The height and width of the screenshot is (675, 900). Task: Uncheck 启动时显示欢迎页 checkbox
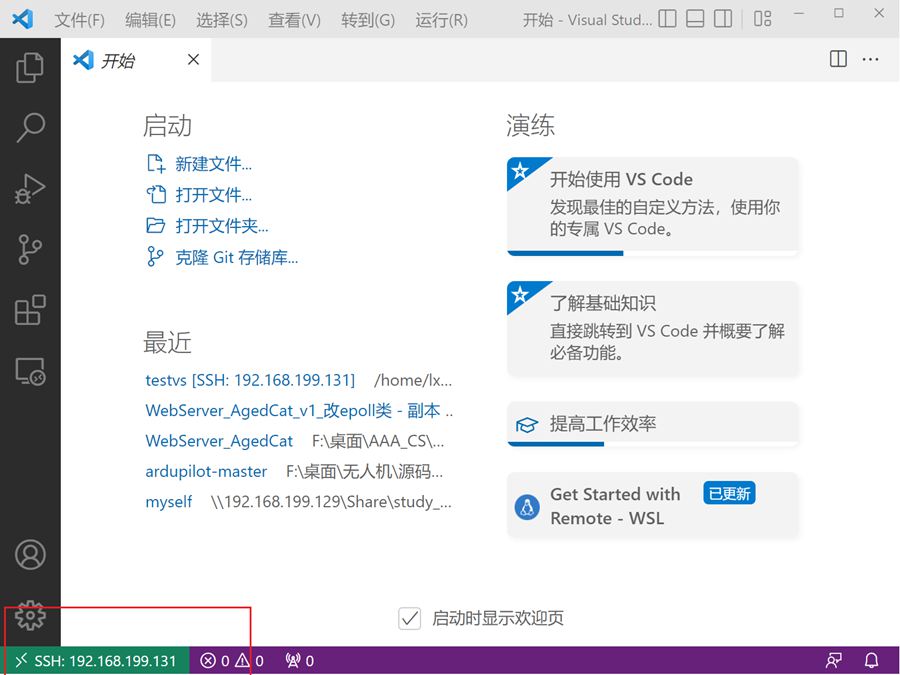pyautogui.click(x=409, y=618)
